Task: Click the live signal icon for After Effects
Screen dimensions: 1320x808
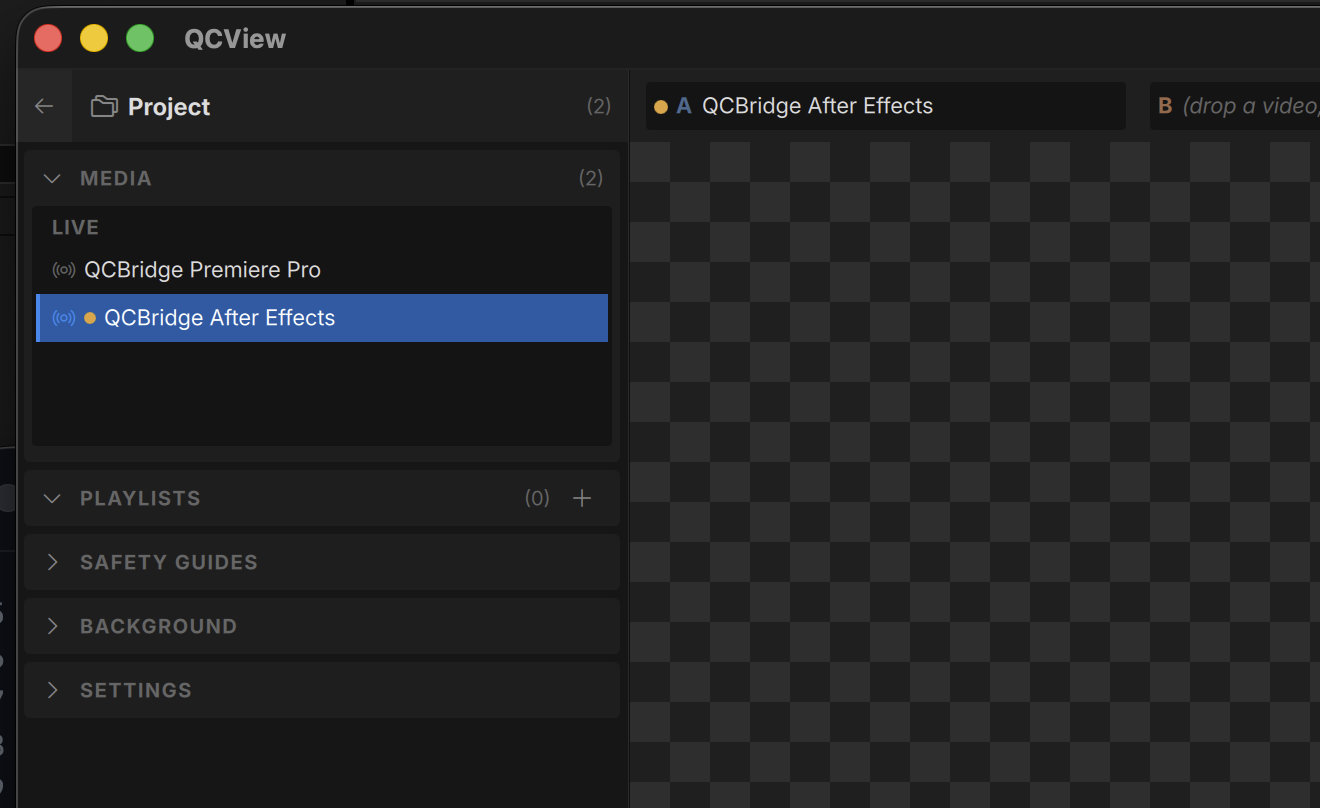Action: coord(64,318)
